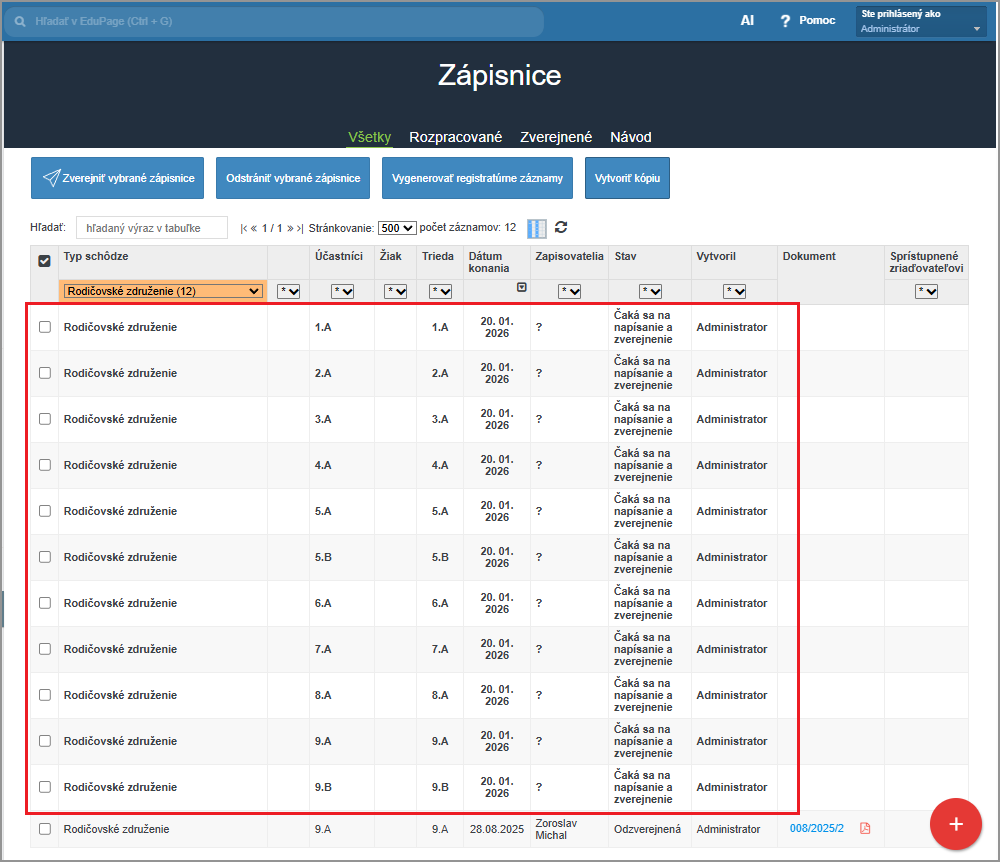Open document link 008/2025/2
Screen dimensions: 1000x862
[x=816, y=829]
